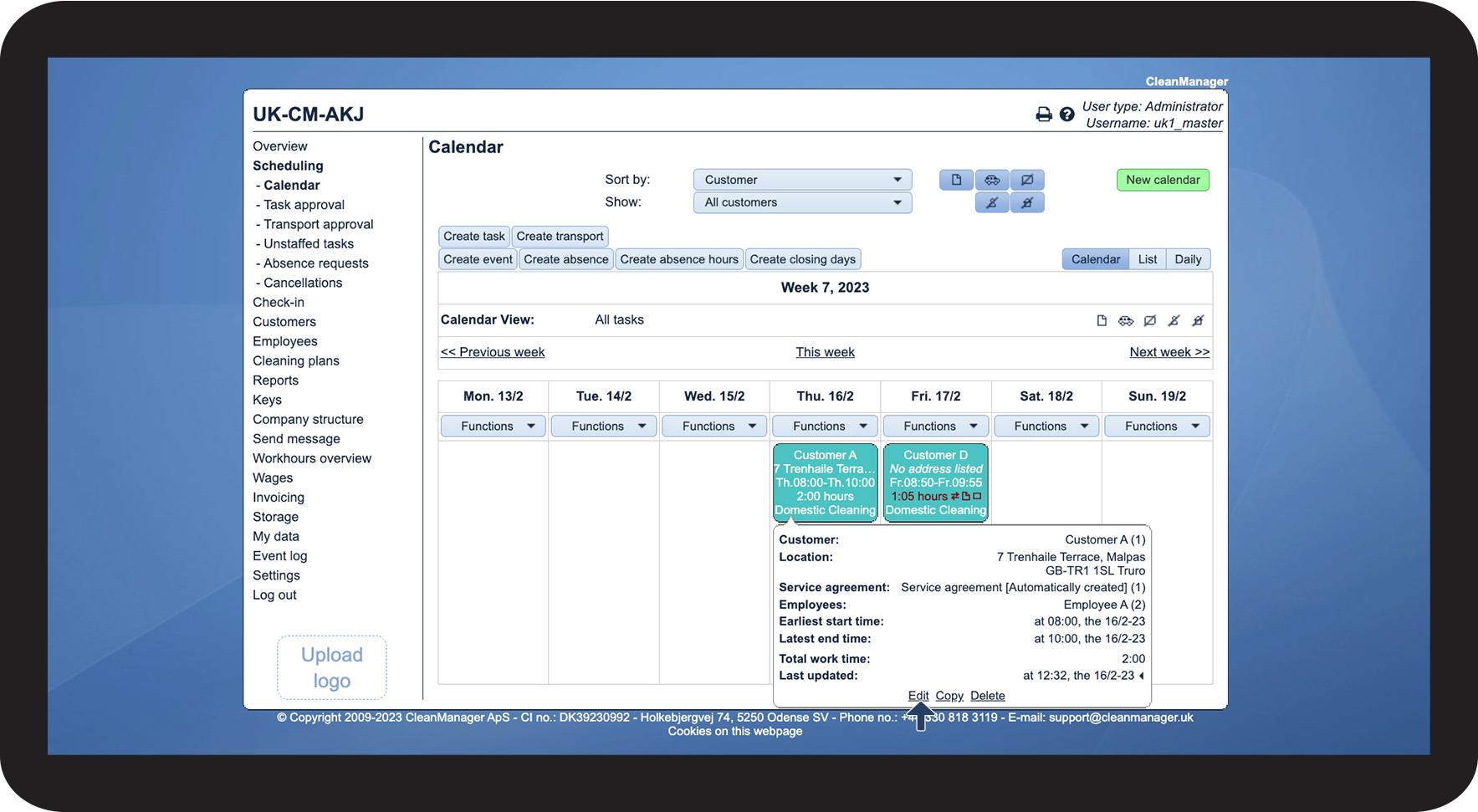Click the printer icon in the header

(x=1043, y=115)
